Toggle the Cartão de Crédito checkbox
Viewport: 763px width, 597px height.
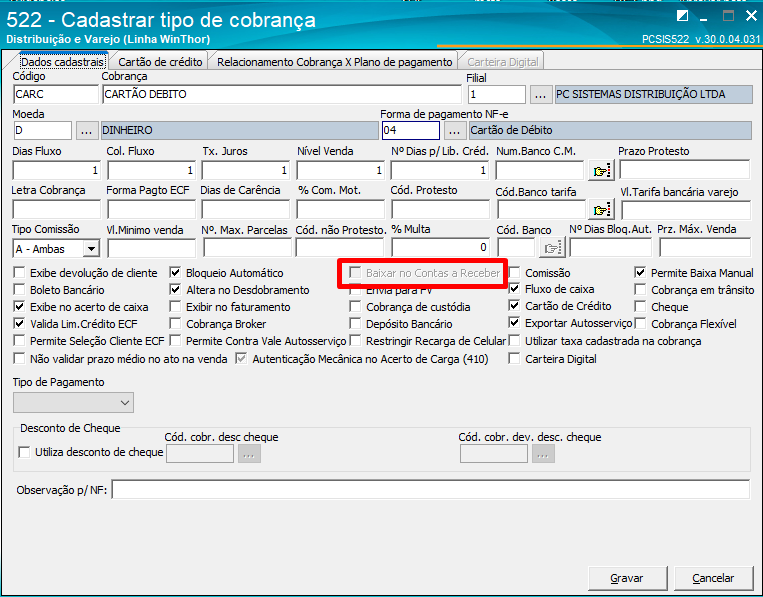(x=514, y=306)
